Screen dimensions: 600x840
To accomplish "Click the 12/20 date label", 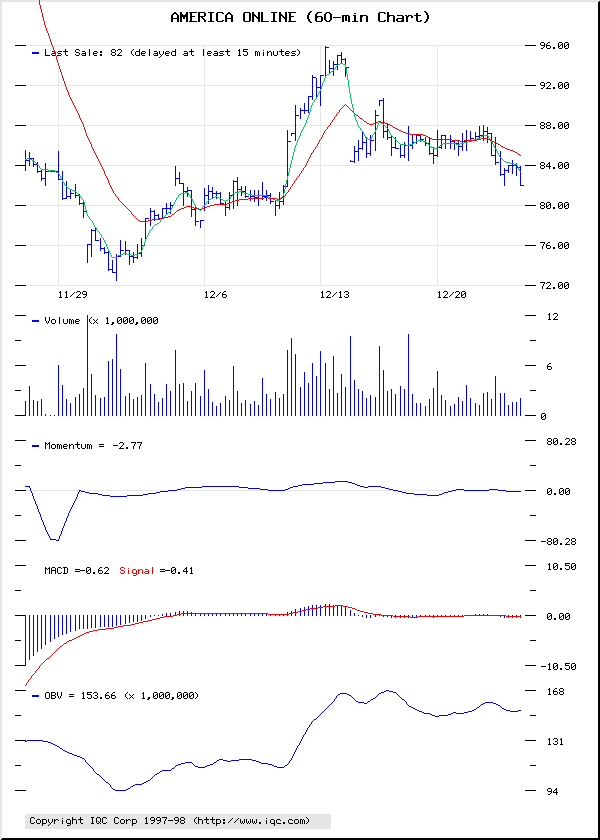I will point(452,295).
